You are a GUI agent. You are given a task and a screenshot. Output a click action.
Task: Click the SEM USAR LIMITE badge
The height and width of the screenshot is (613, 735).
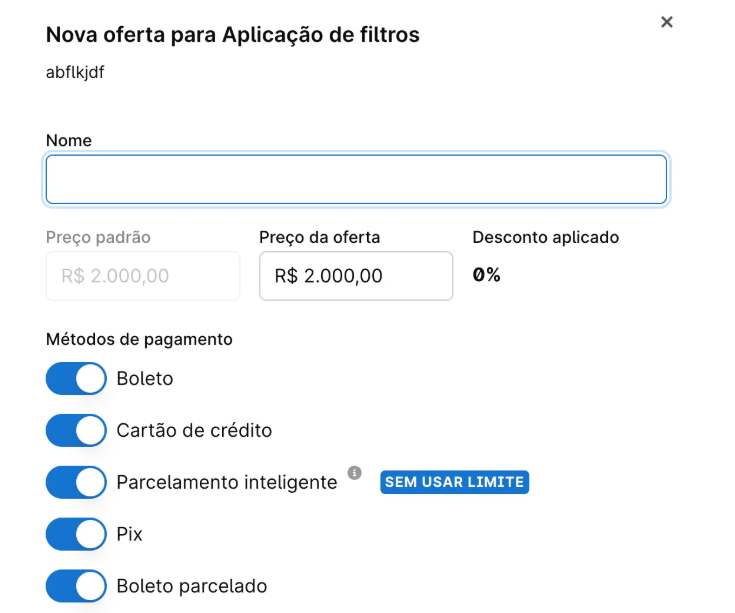click(454, 482)
